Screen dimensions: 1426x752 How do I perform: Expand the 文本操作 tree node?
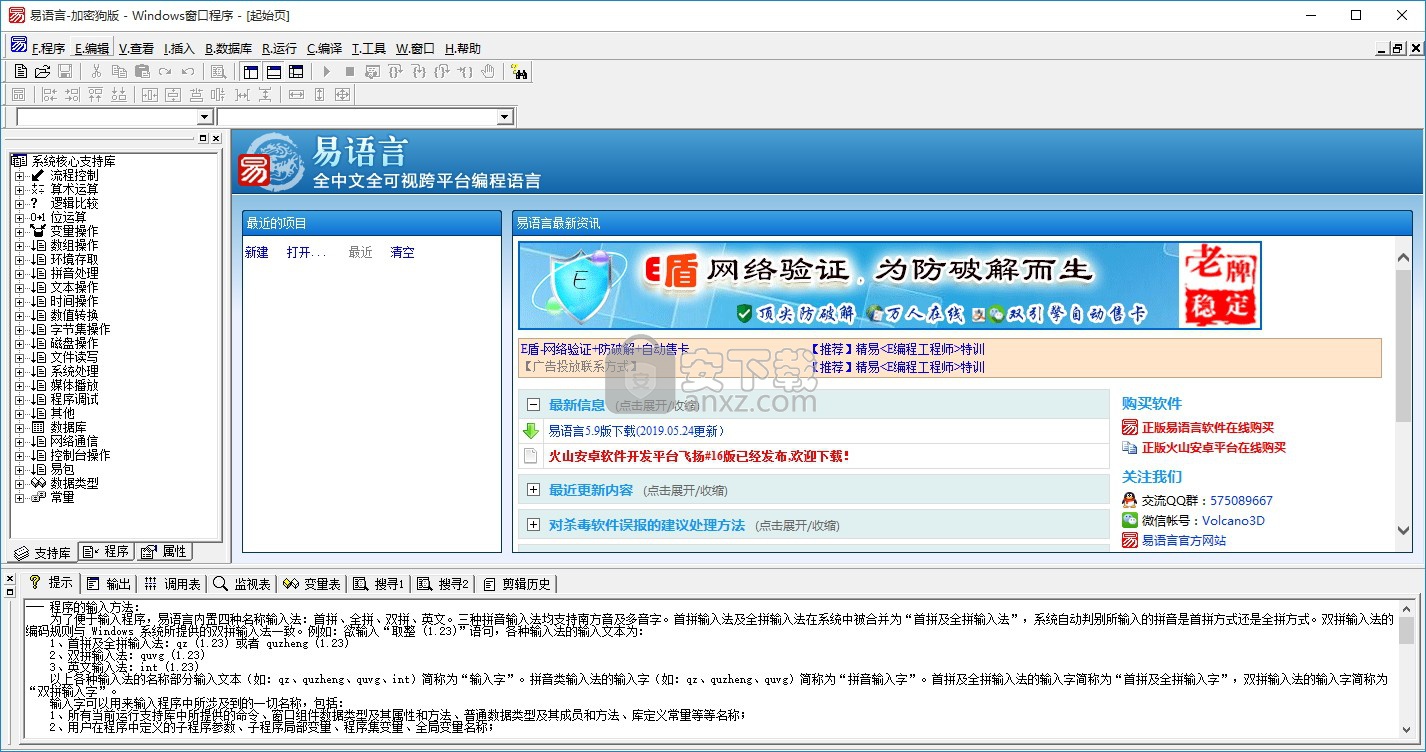(19, 288)
